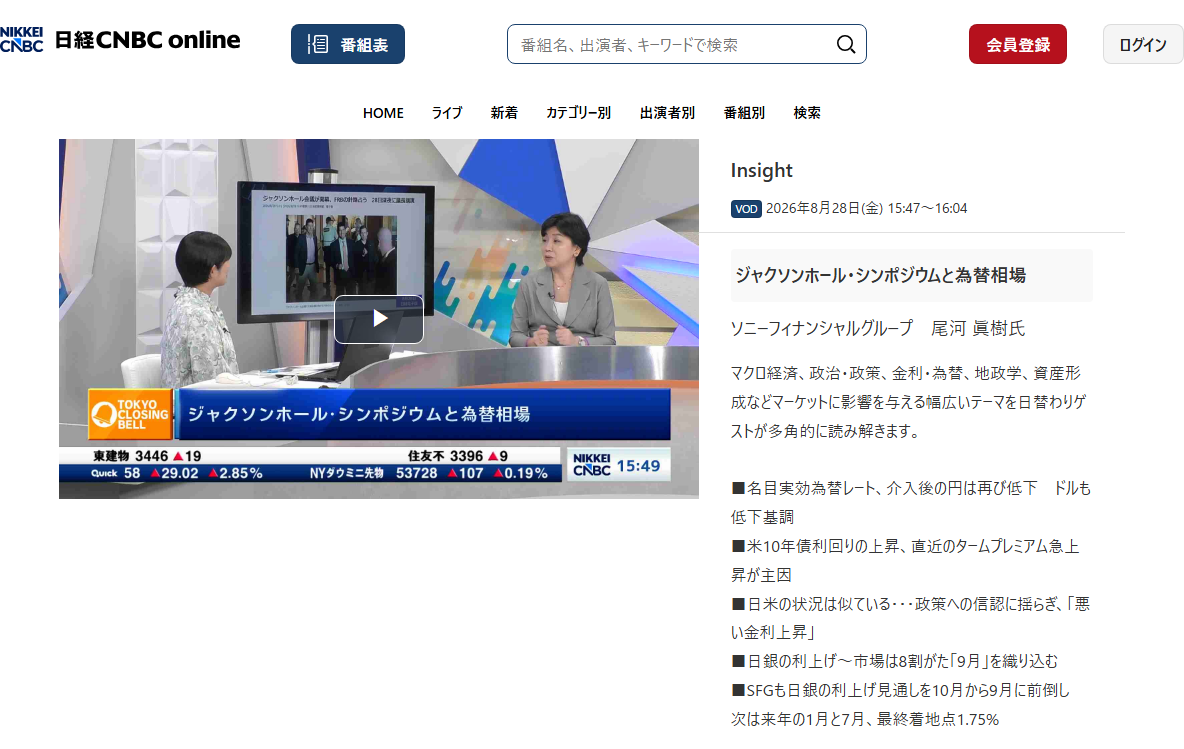Click the episode title ジャクソンホール・シンポジウムと為替相場

pos(880,275)
